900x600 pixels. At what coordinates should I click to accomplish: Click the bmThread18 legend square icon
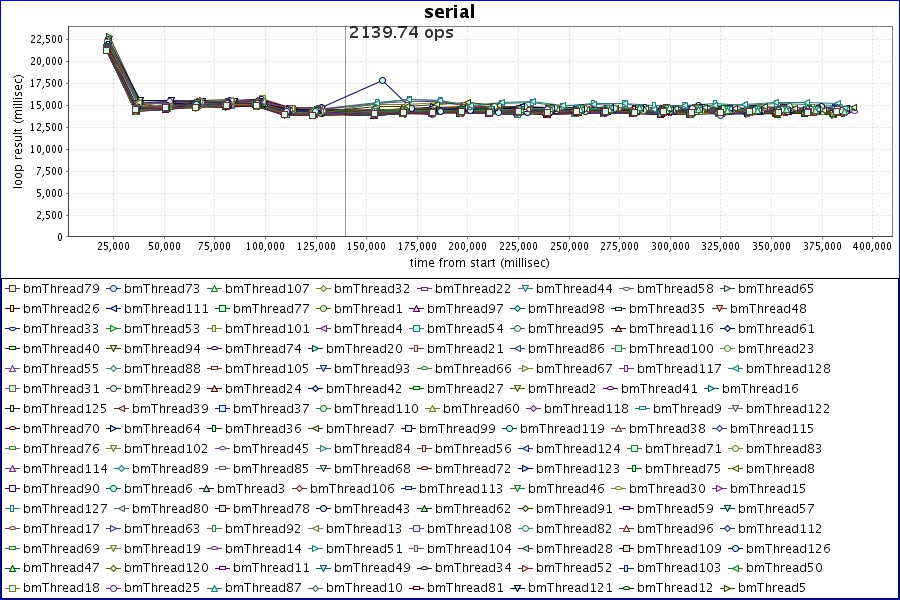(12, 589)
